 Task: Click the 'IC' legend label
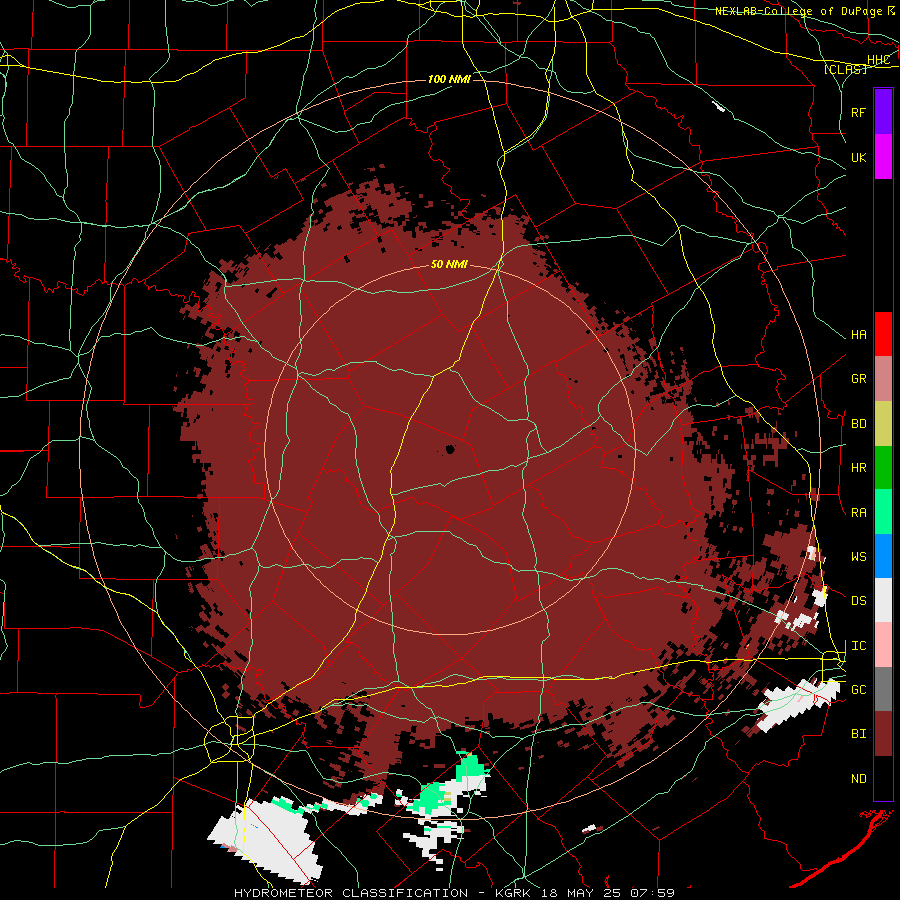tap(858, 646)
